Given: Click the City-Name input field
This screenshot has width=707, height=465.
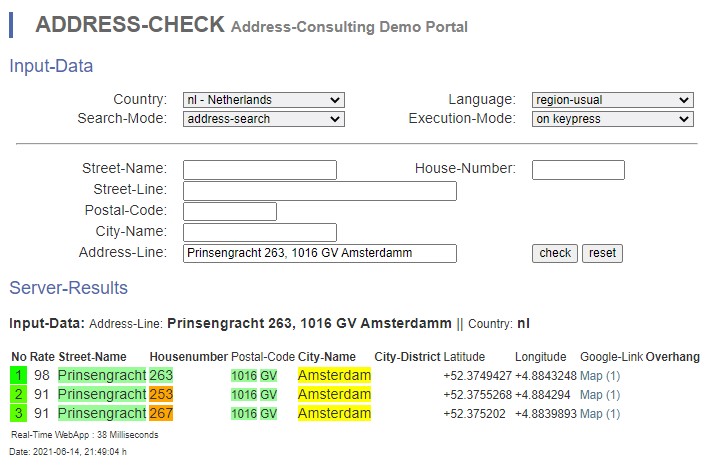Looking at the screenshot, I should (260, 232).
